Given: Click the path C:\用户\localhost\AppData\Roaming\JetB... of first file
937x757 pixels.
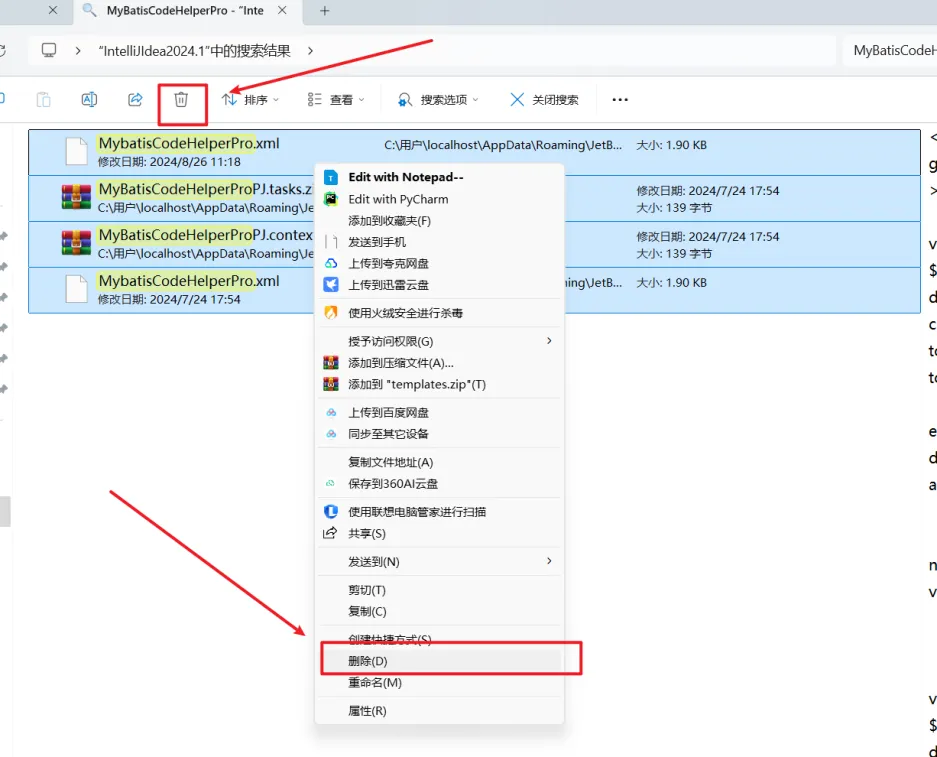Looking at the screenshot, I should click(x=503, y=145).
